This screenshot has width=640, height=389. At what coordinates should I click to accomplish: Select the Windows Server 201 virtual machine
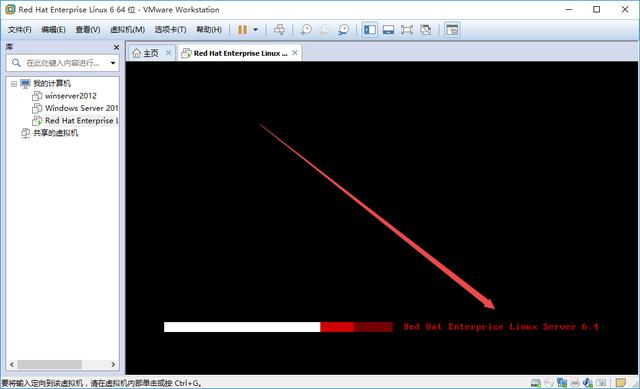[x=81, y=108]
